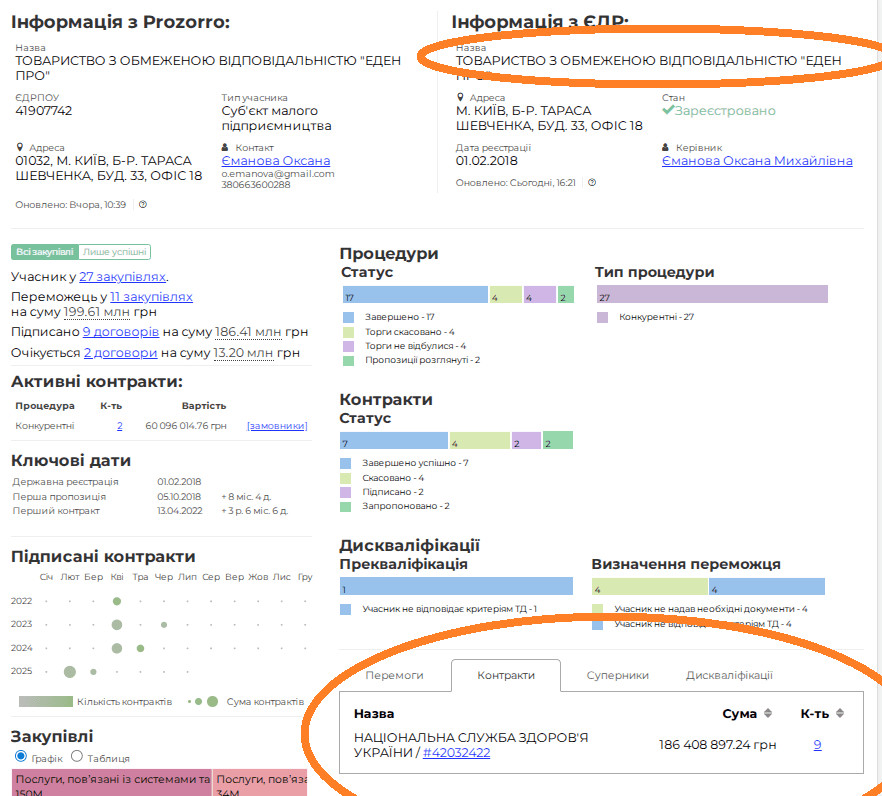Open the замовники link in active contracts

pyautogui.click(x=277, y=426)
